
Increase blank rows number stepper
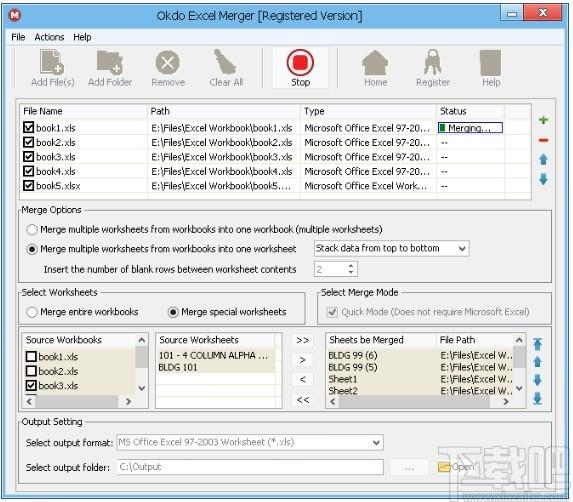(351, 266)
